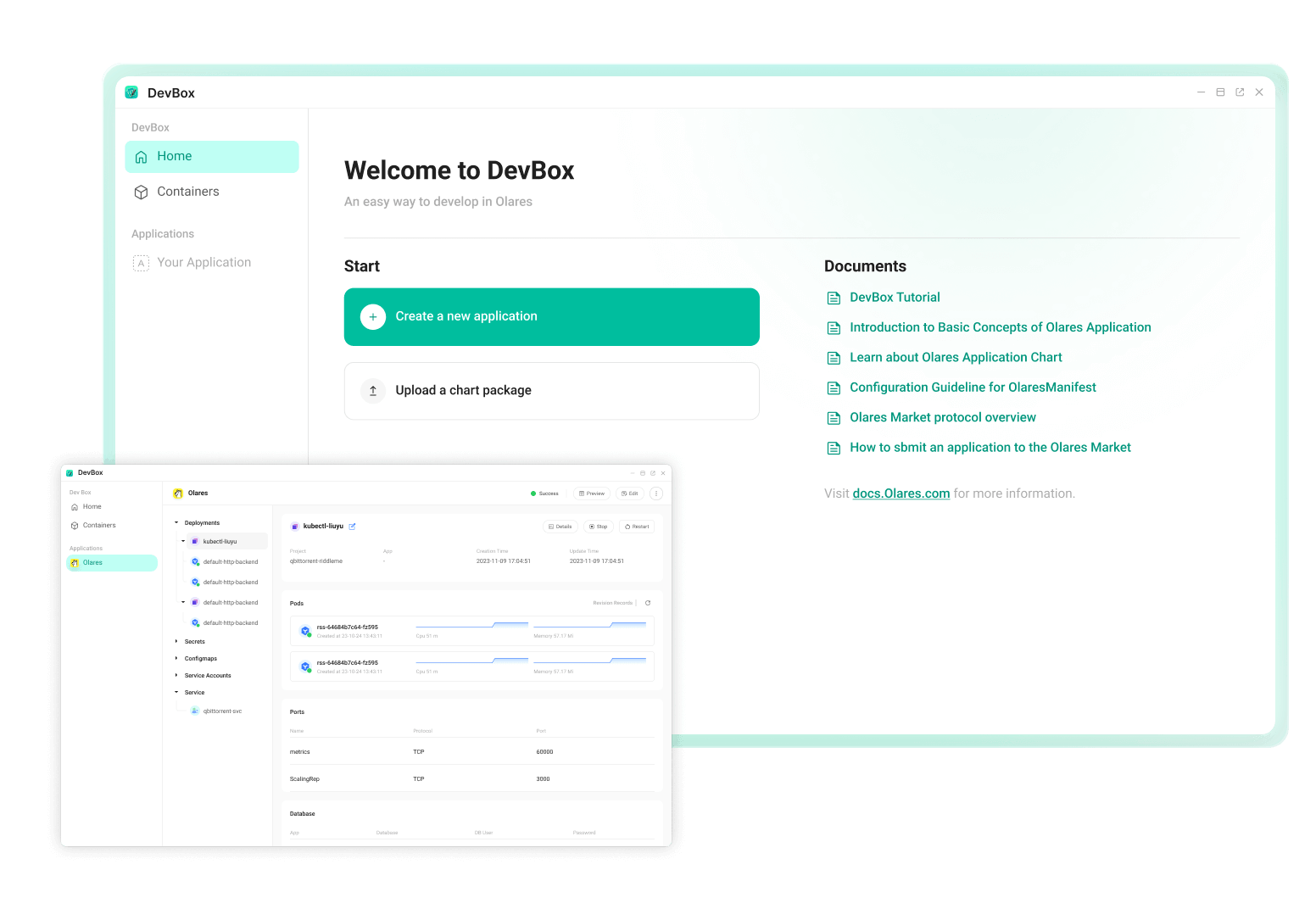The width and height of the screenshot is (1316, 909).
Task: Click the qbittorrent-svc service icon
Action: (195, 711)
